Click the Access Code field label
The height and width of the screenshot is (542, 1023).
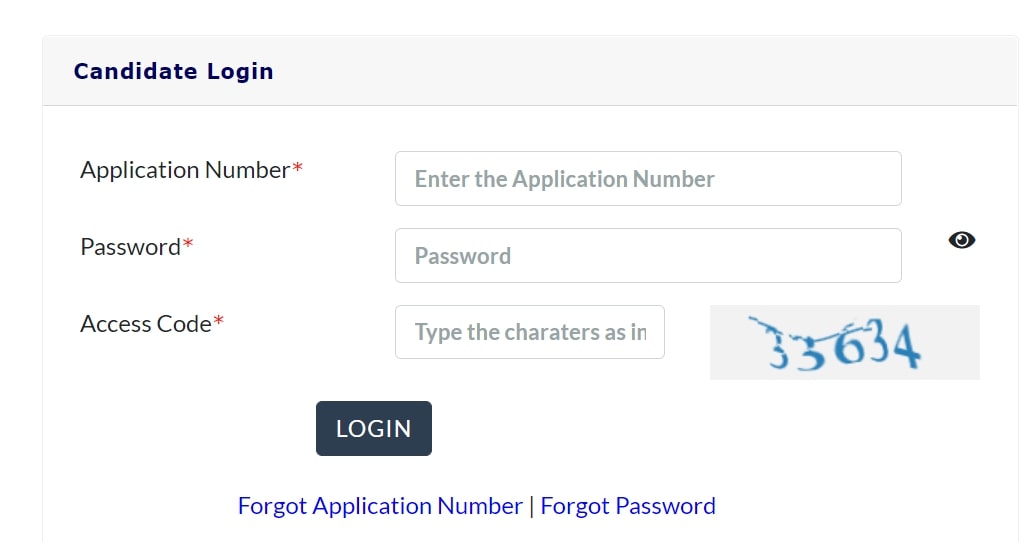tap(146, 324)
